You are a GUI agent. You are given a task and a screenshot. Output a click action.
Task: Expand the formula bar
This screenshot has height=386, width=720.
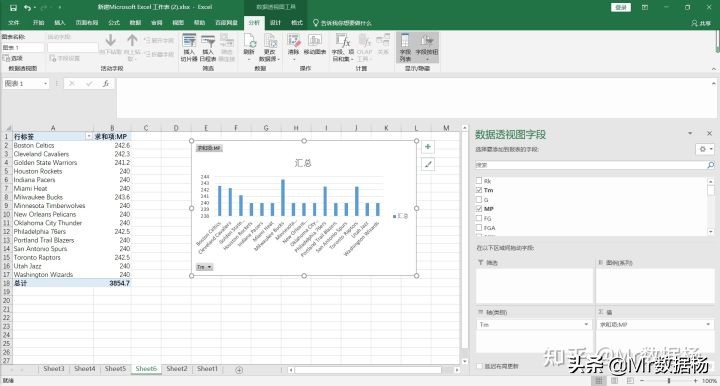(714, 84)
